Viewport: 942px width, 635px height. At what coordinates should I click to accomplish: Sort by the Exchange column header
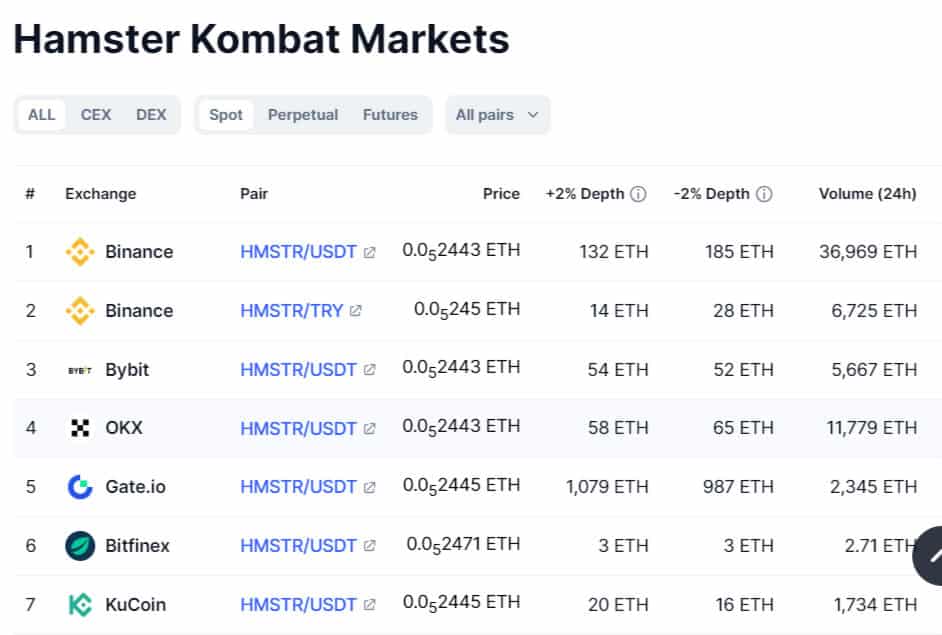(x=100, y=193)
